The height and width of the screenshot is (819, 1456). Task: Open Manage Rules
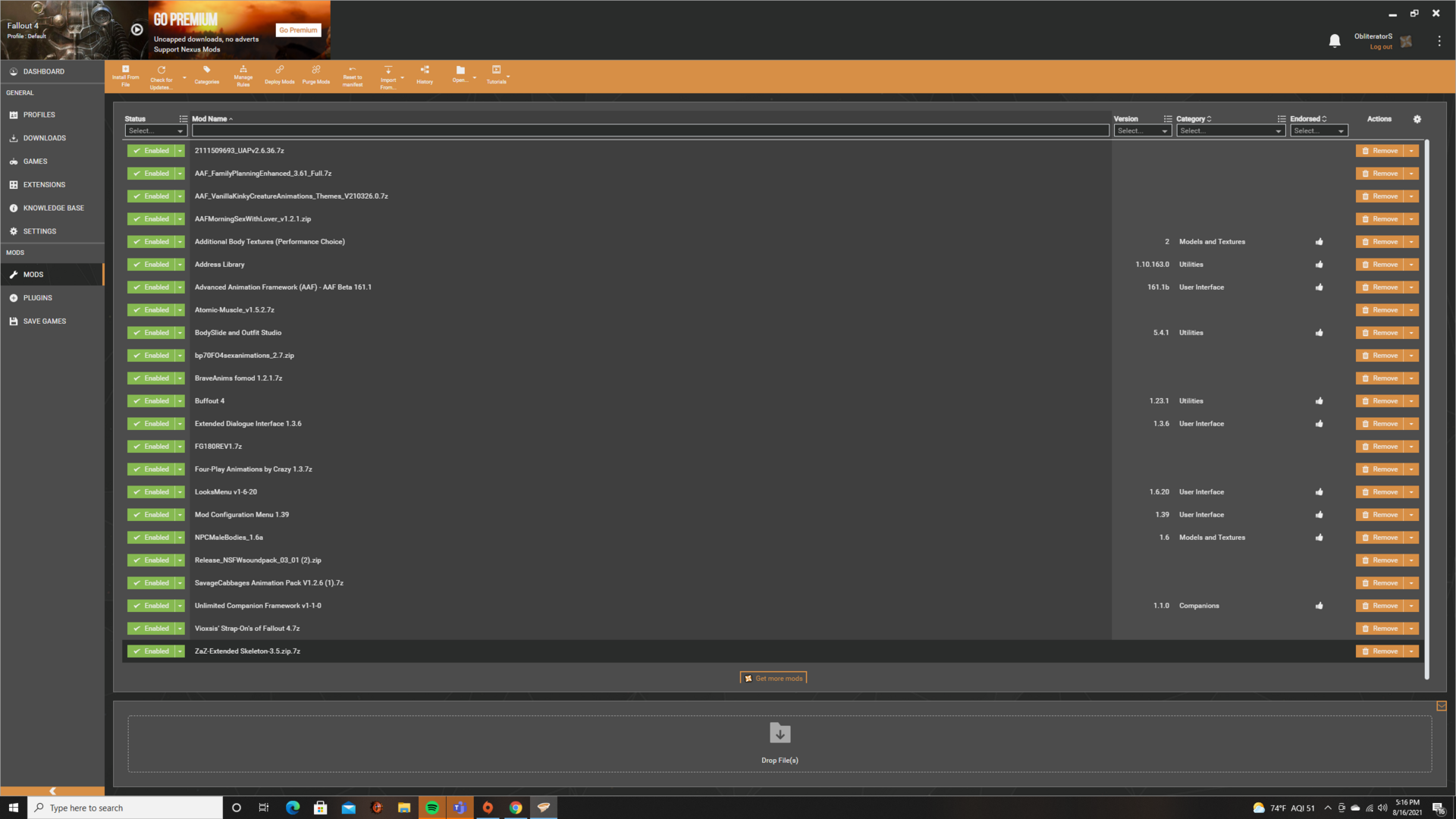click(x=243, y=76)
